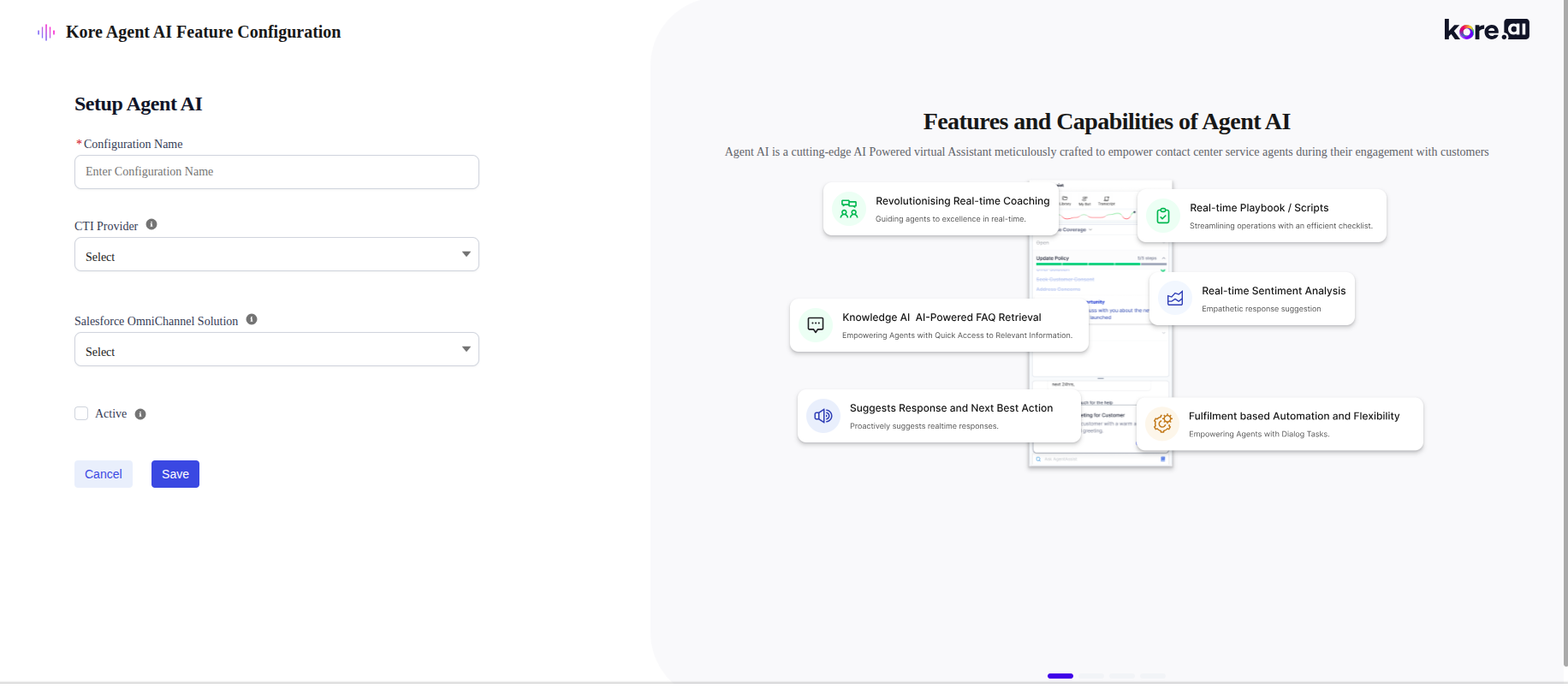Click the Kore Agent AI waveform logo icon
1568x688 pixels.
(x=46, y=33)
